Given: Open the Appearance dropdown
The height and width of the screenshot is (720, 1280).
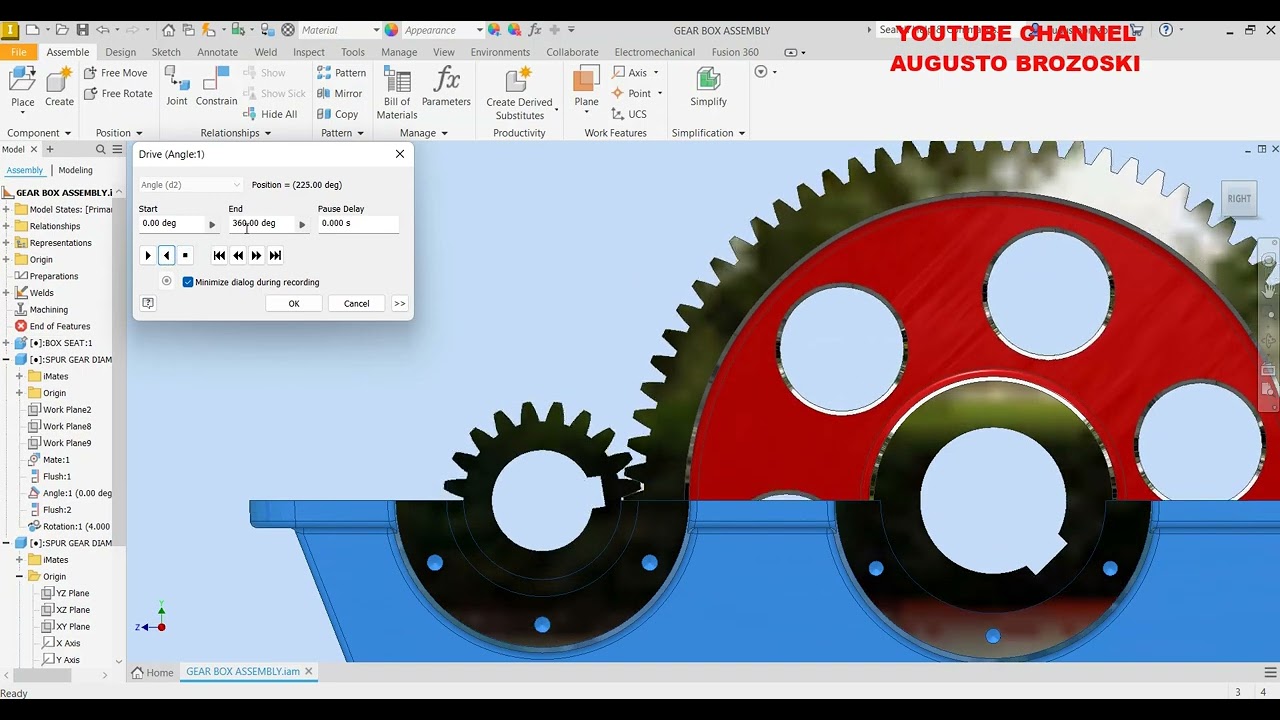Looking at the screenshot, I should click(443, 30).
